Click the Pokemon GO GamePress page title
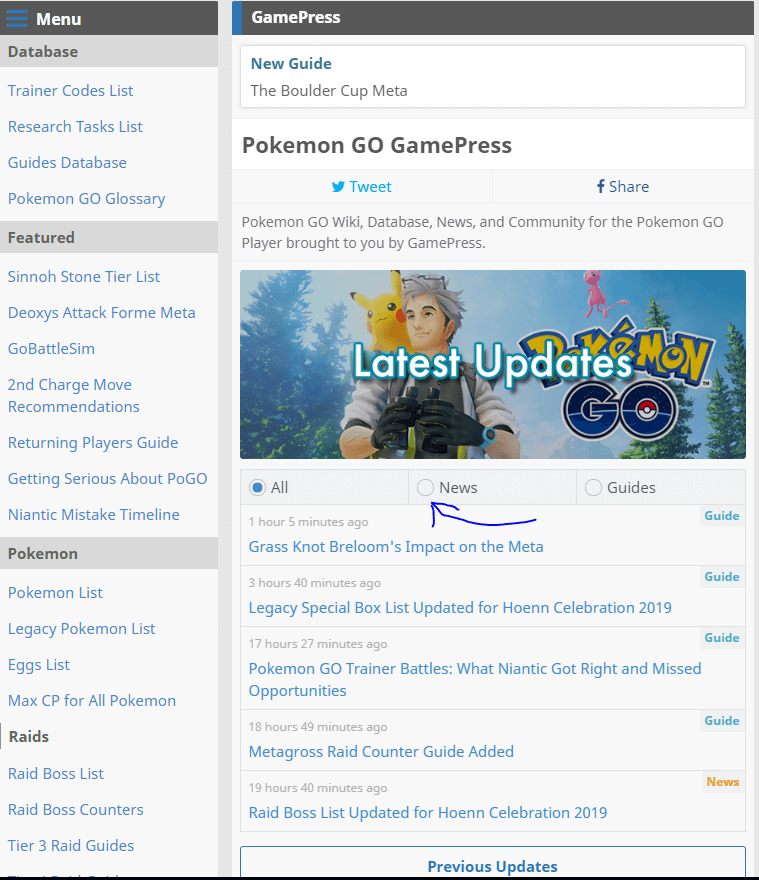 coord(377,145)
